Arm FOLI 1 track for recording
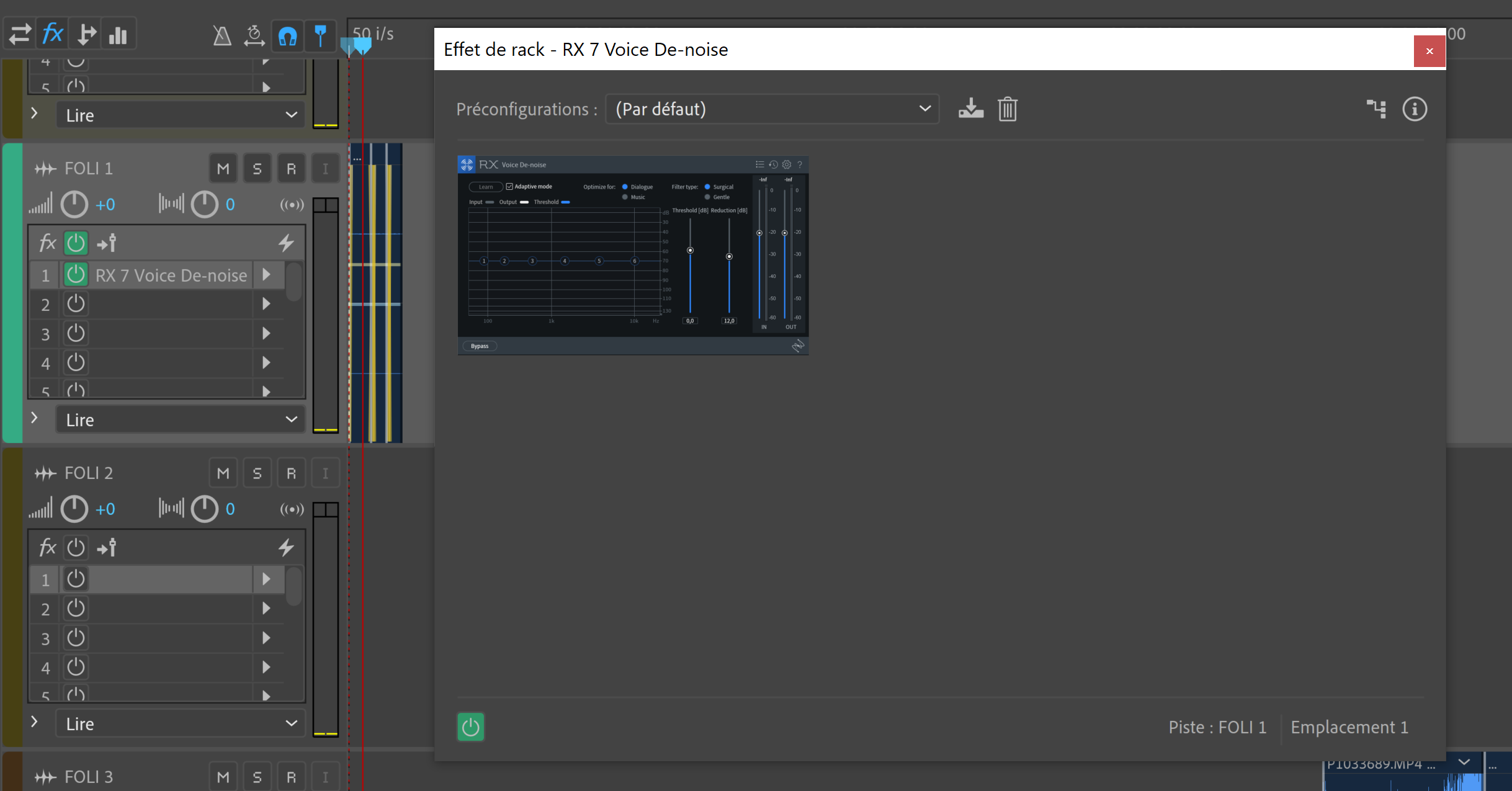This screenshot has width=1512, height=791. 291,169
